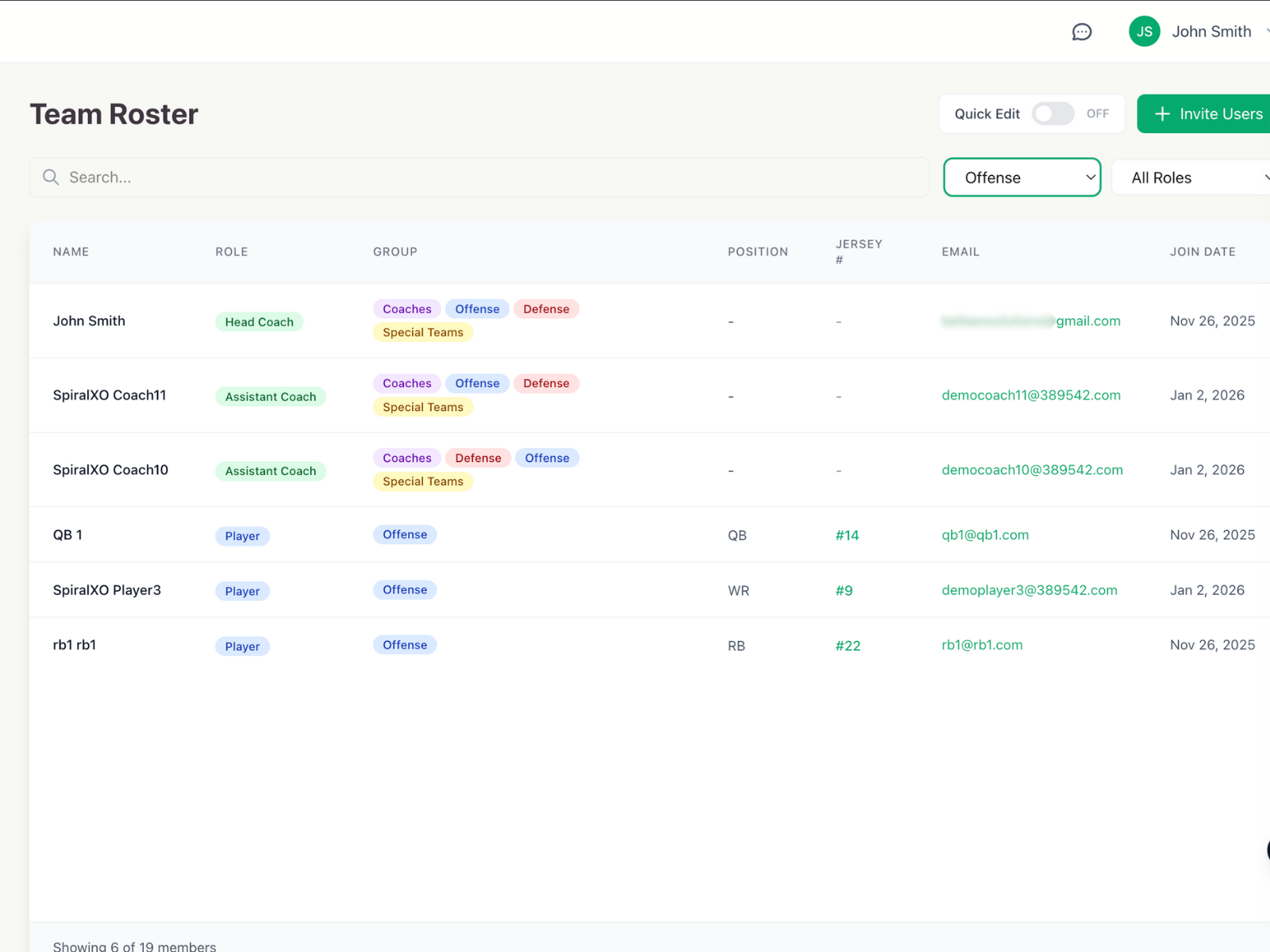Screen dimensions: 1270x952
Task: Select the rb1 rb1 row name
Action: pyautogui.click(x=75, y=645)
